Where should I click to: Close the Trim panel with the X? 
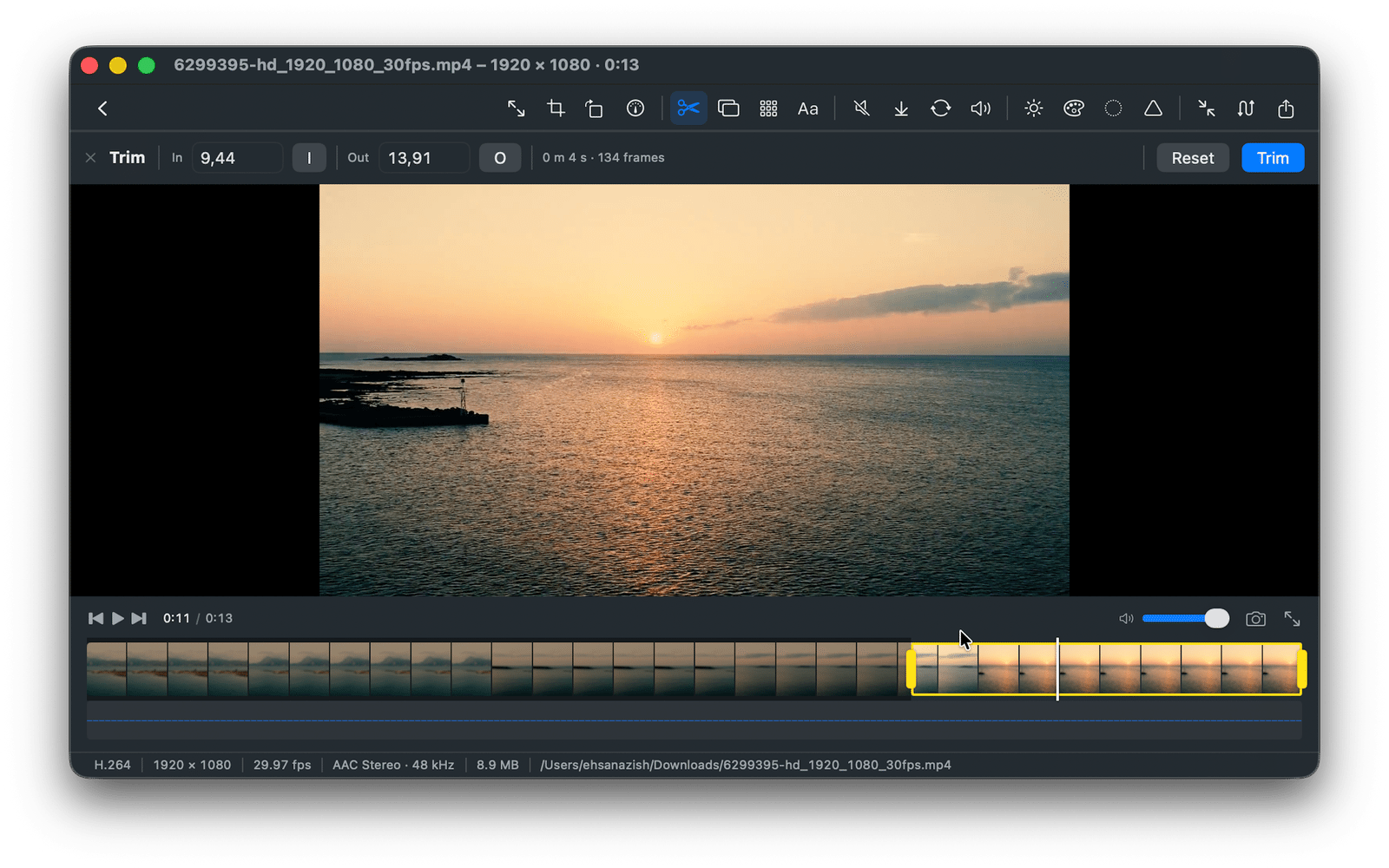point(90,158)
